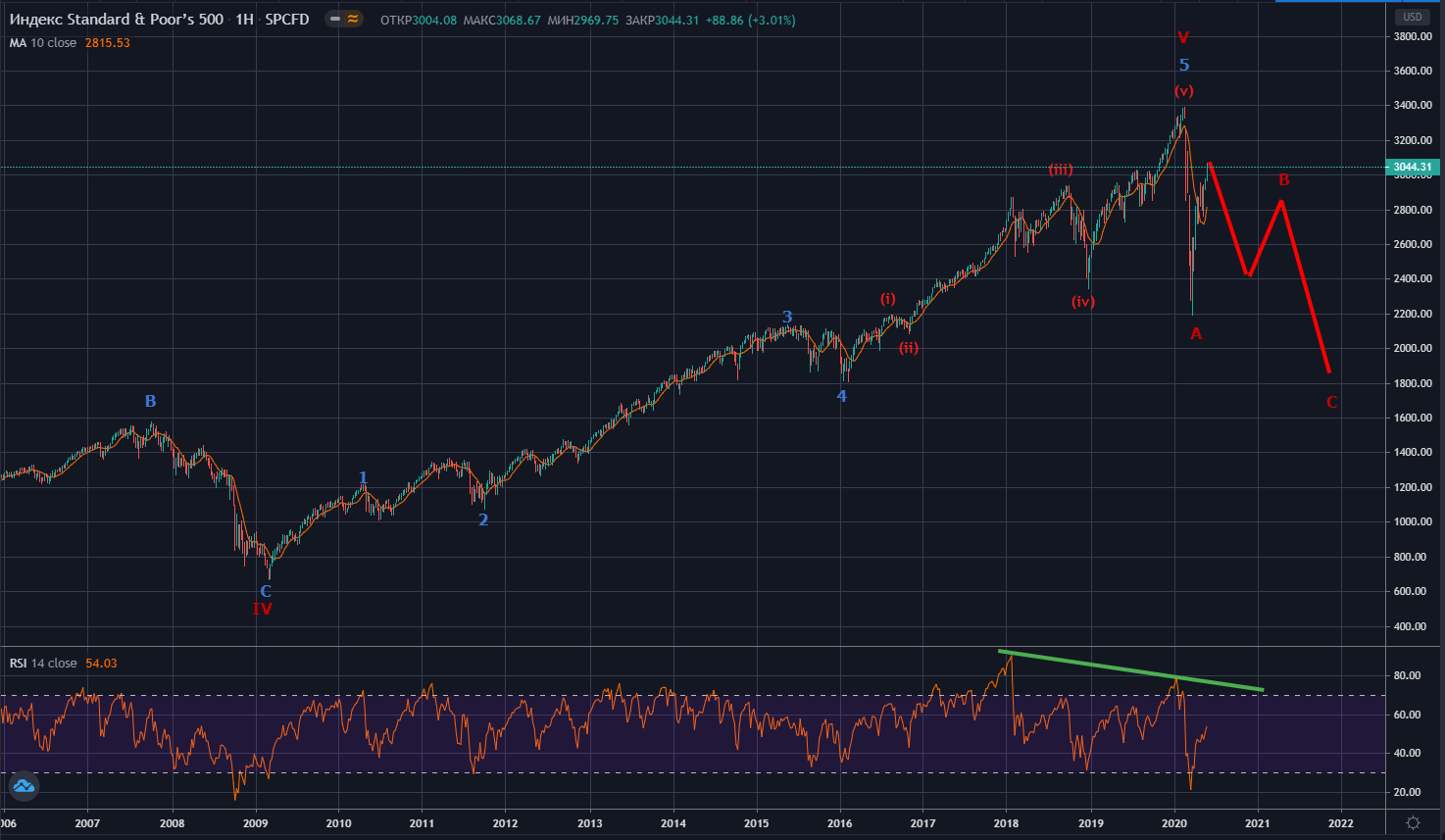Click the 2000.00 price axis label
This screenshot has width=1445, height=840.
tap(1413, 349)
